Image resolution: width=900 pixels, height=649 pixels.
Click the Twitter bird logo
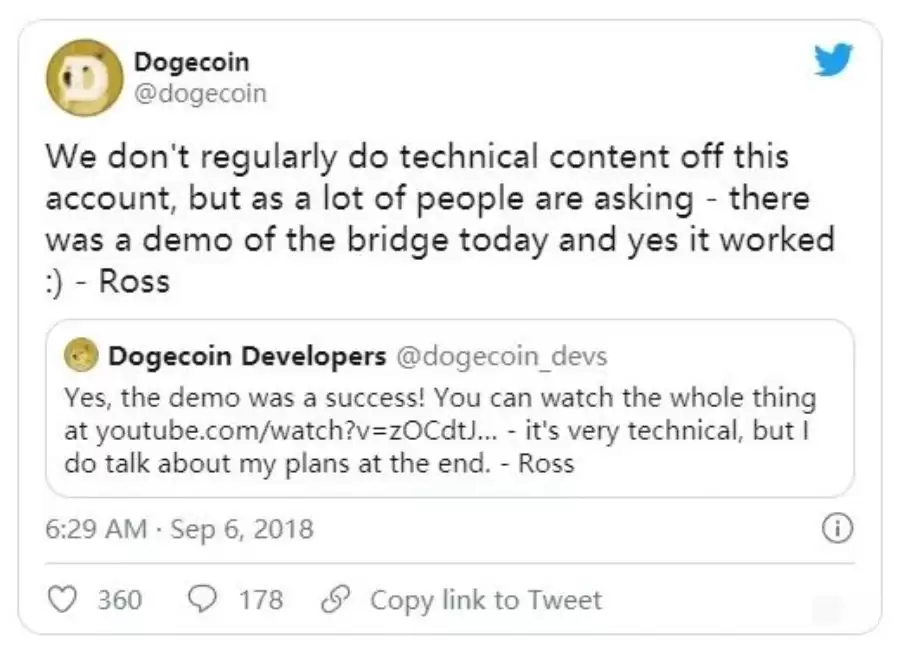pyautogui.click(x=832, y=62)
